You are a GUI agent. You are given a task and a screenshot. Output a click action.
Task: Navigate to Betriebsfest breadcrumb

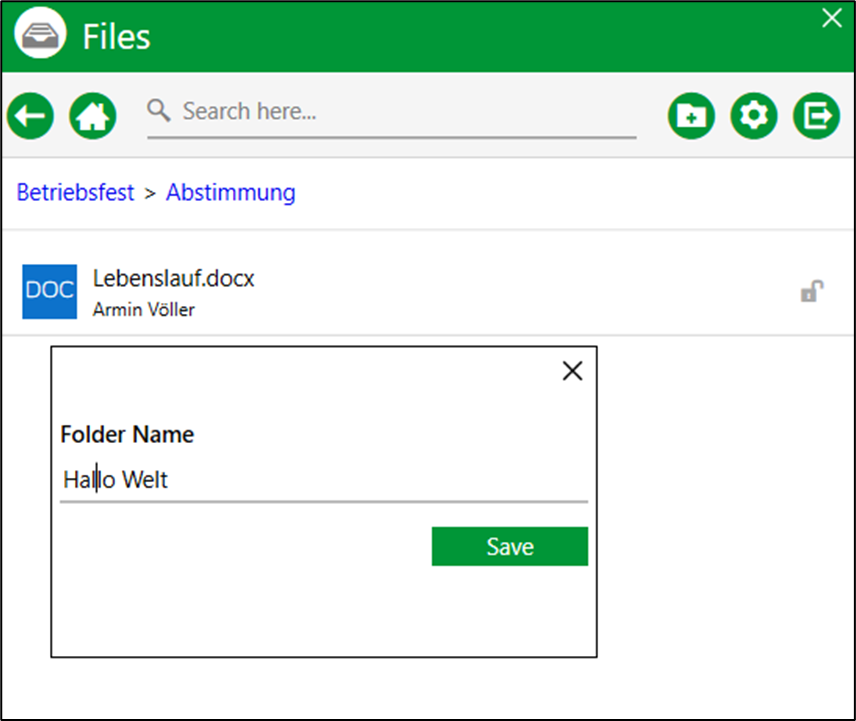click(x=75, y=192)
